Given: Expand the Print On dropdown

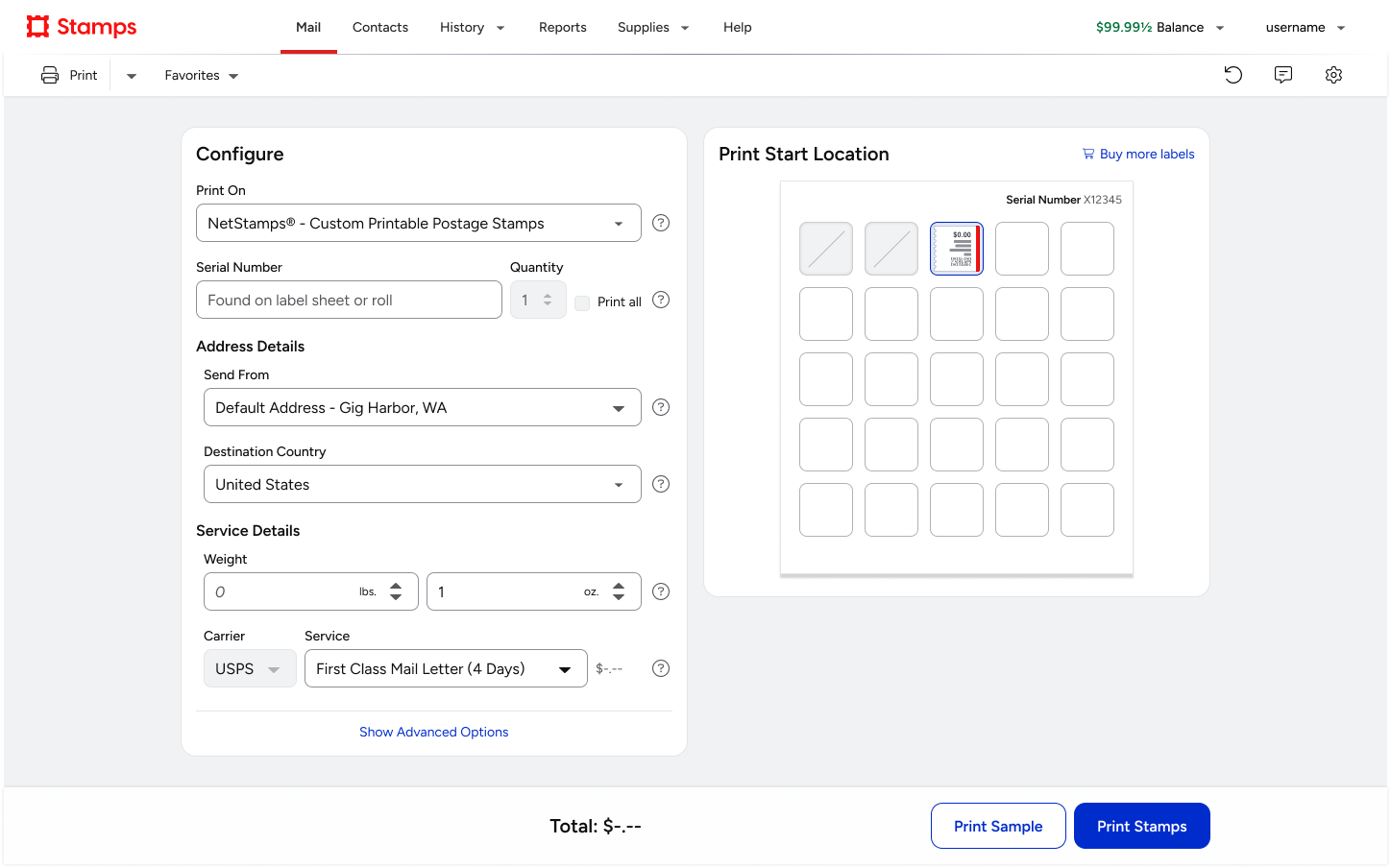Looking at the screenshot, I should click(x=419, y=223).
